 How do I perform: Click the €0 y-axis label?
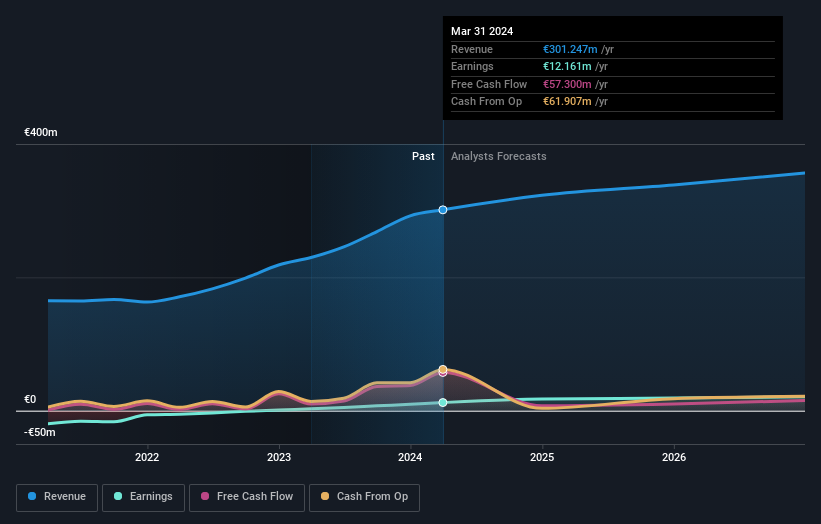click(x=30, y=399)
